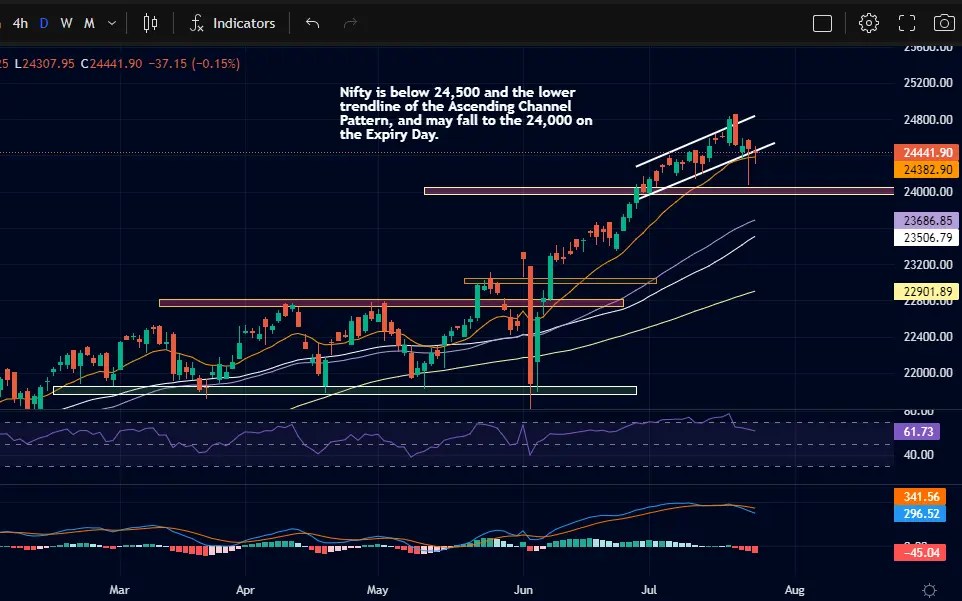Screen dimensions: 962x601
Task: Click the 24000.00 price axis label
Action: 928,191
